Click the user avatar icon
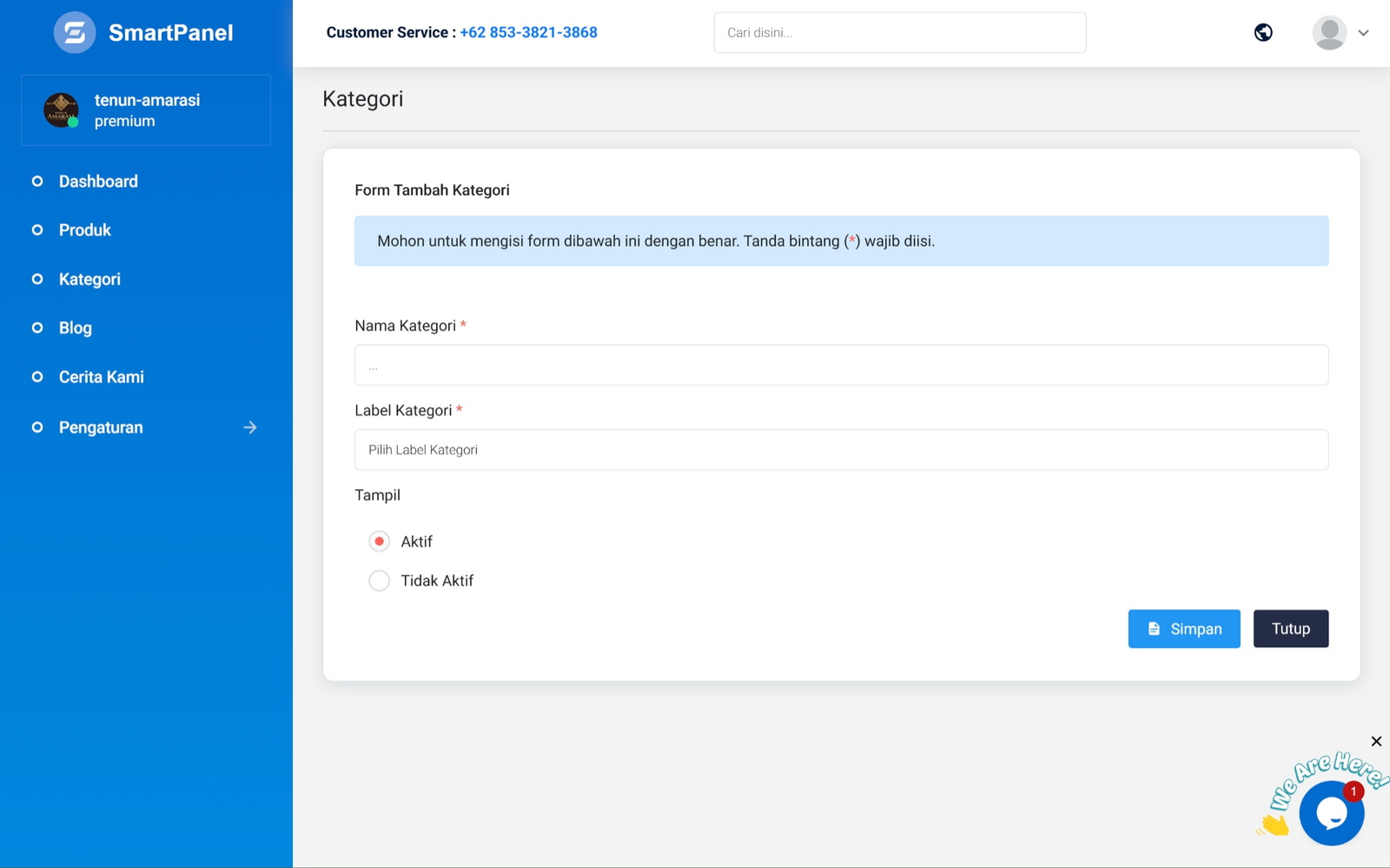 point(1329,33)
